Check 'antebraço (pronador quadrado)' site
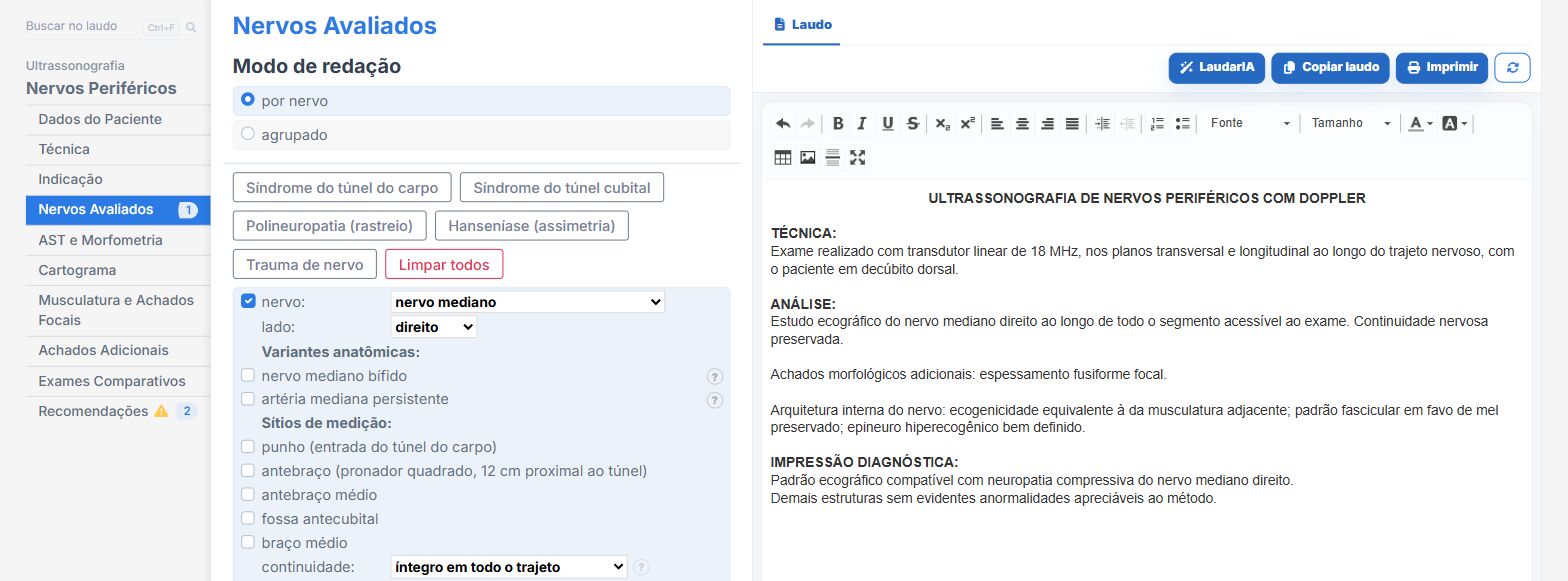 pos(248,471)
